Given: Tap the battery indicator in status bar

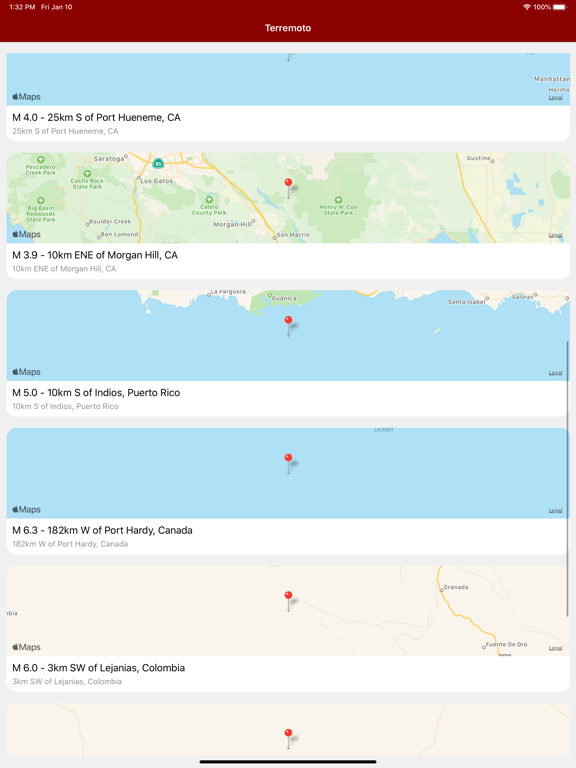Looking at the screenshot, I should 560,7.
